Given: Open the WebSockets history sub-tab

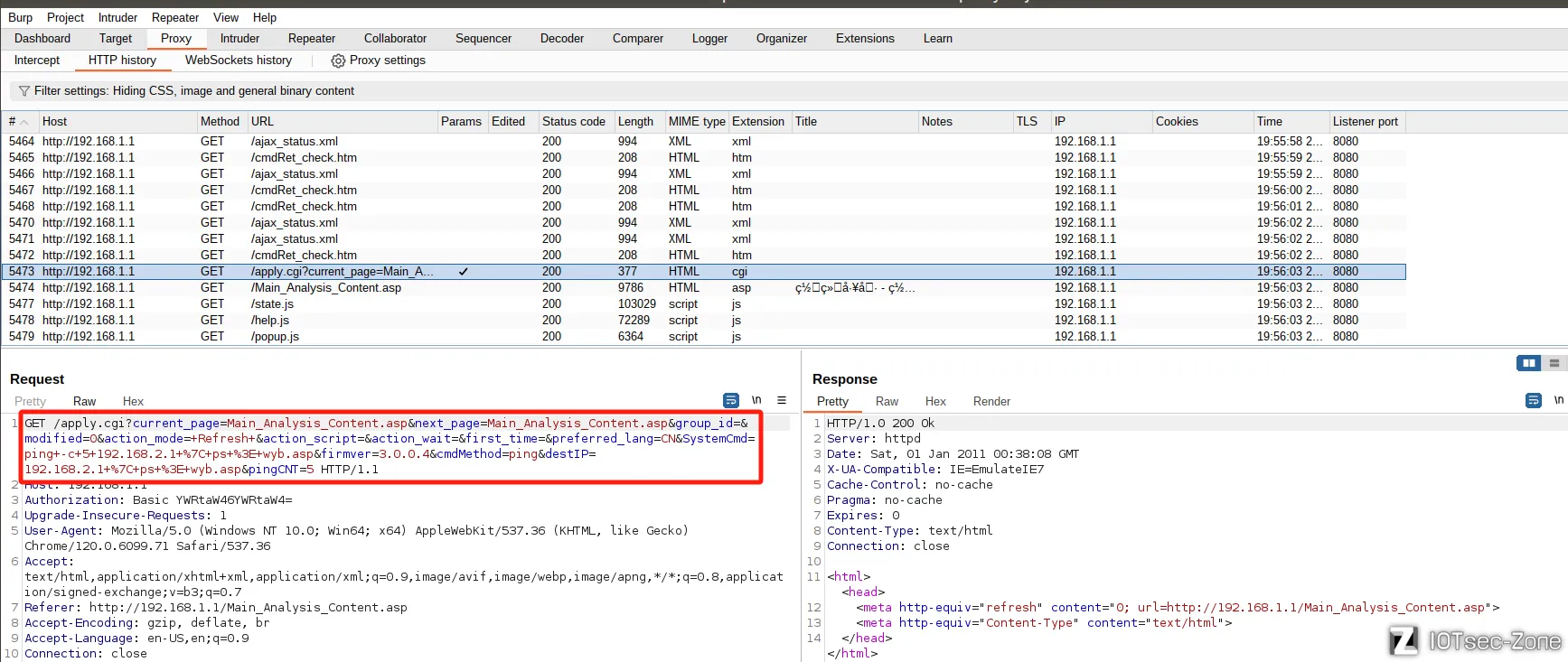Looking at the screenshot, I should tap(239, 61).
